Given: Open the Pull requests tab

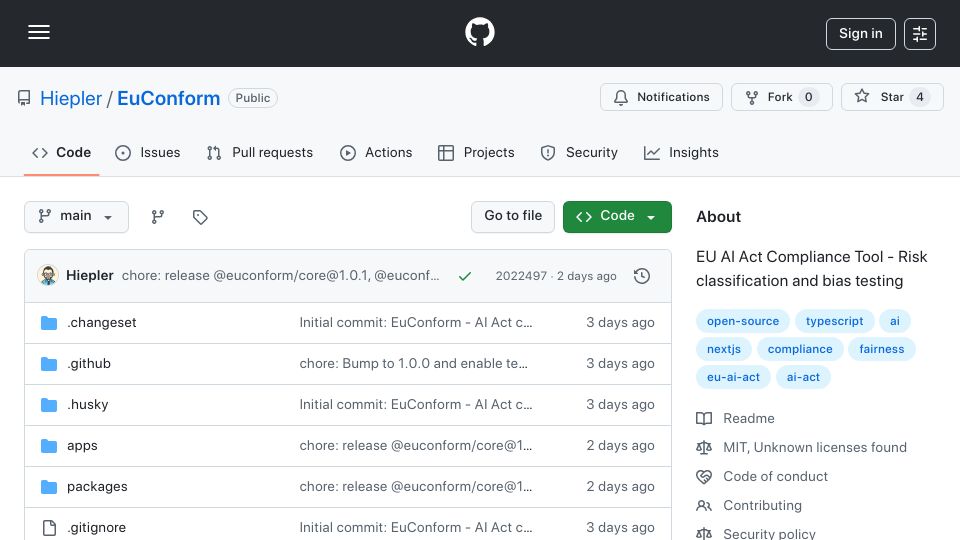Looking at the screenshot, I should pos(260,152).
